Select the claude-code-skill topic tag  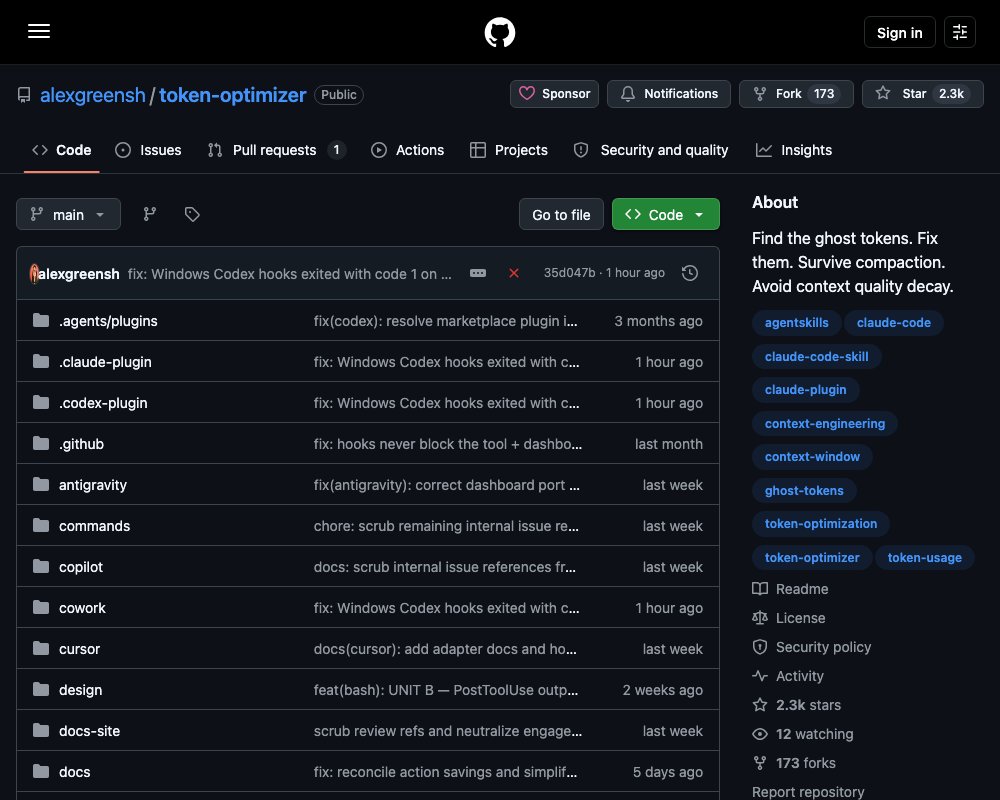(x=816, y=357)
